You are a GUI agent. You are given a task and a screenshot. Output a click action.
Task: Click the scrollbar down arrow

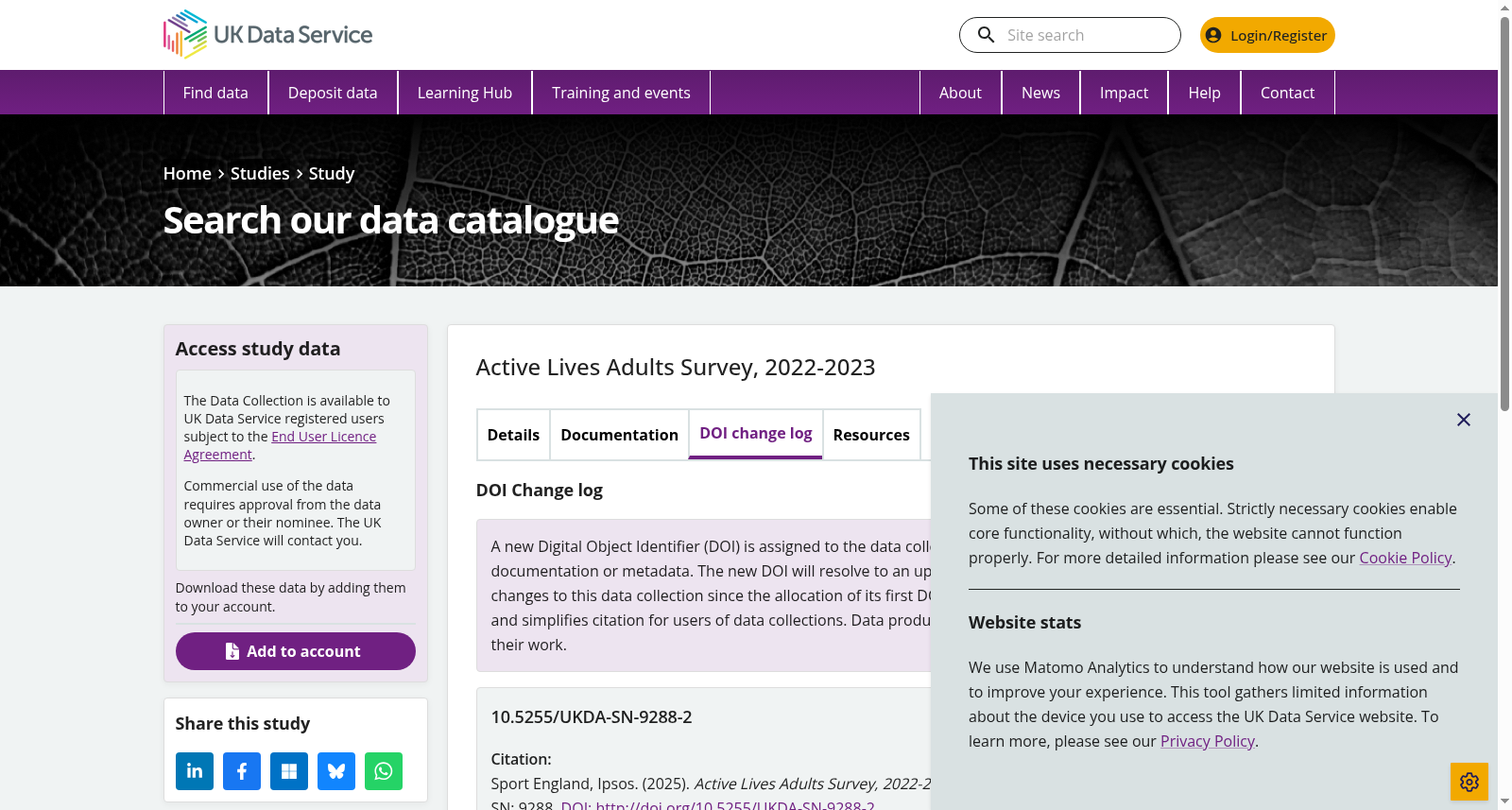click(x=1504, y=801)
